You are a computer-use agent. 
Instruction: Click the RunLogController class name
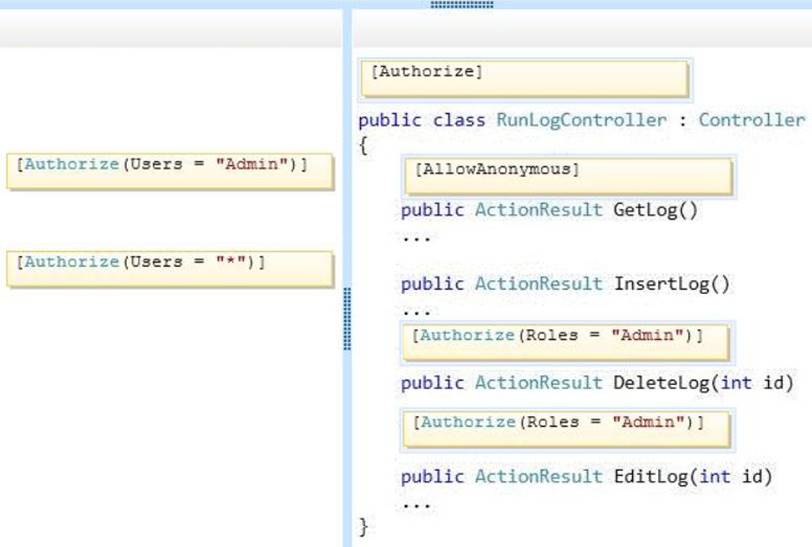(581, 120)
